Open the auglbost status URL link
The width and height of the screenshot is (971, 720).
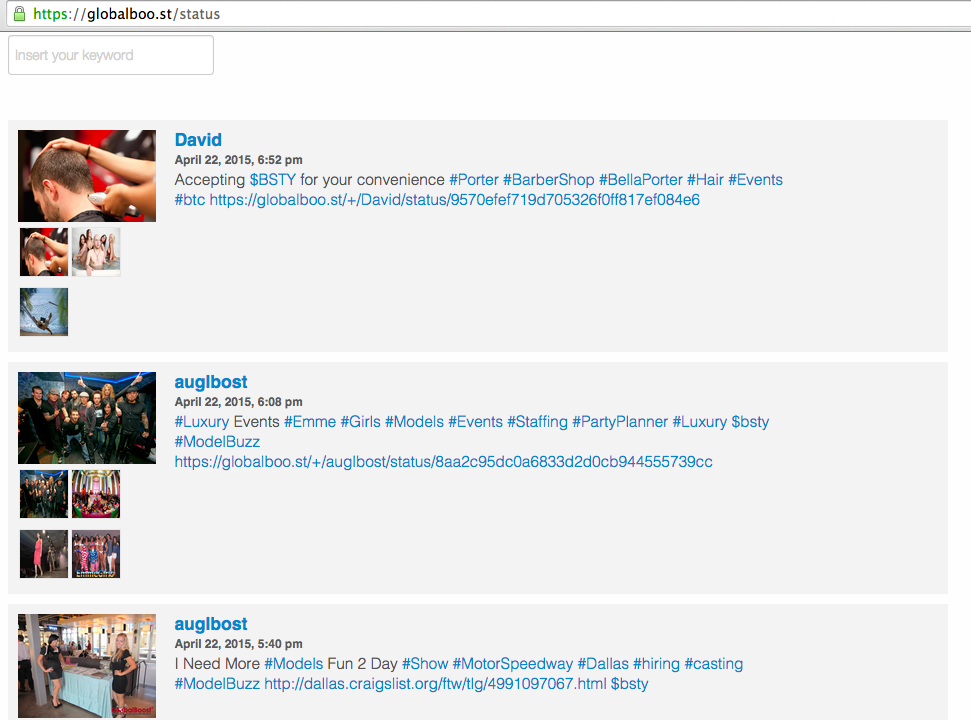click(x=443, y=462)
